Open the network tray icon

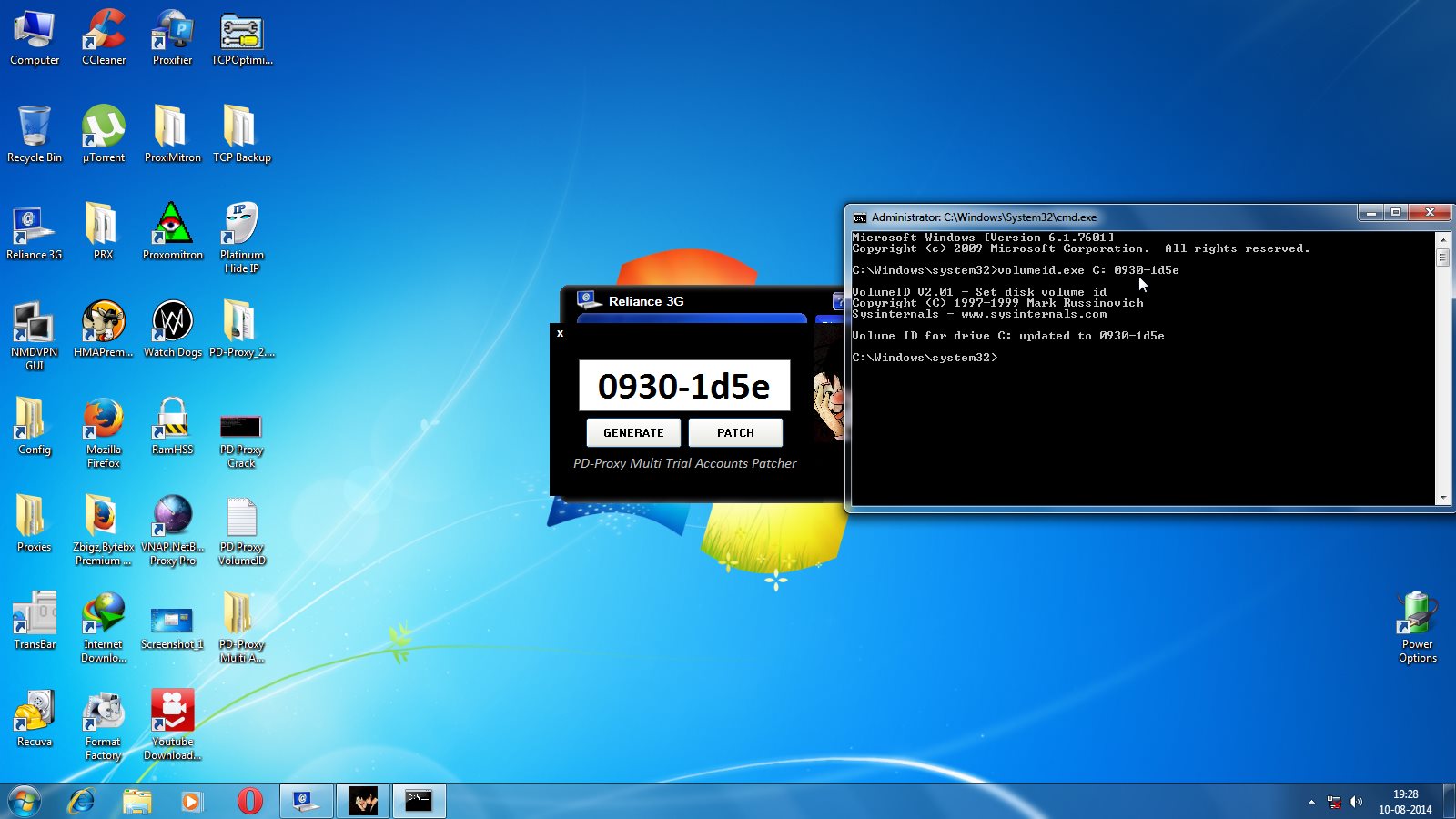[x=1334, y=802]
